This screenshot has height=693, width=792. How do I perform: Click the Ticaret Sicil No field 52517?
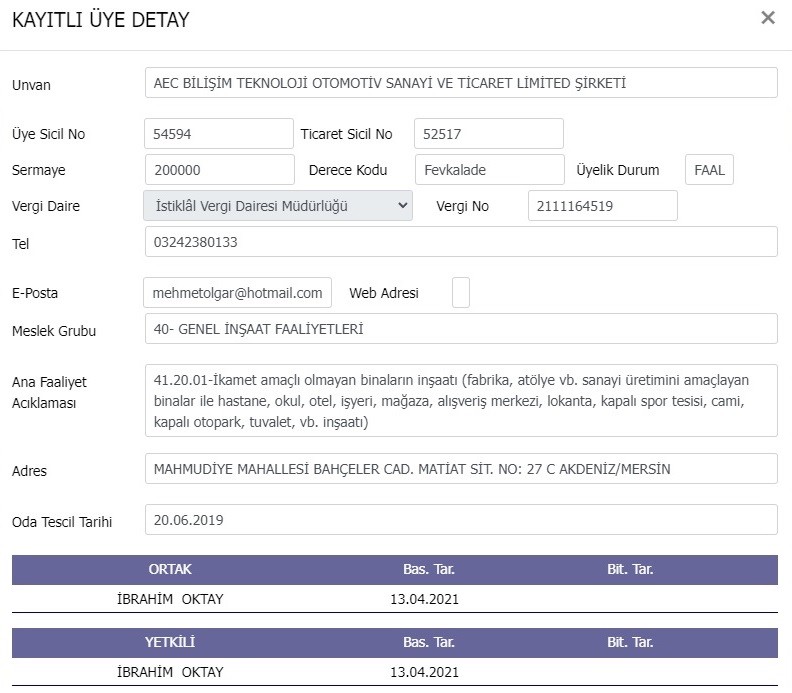tap(489, 134)
